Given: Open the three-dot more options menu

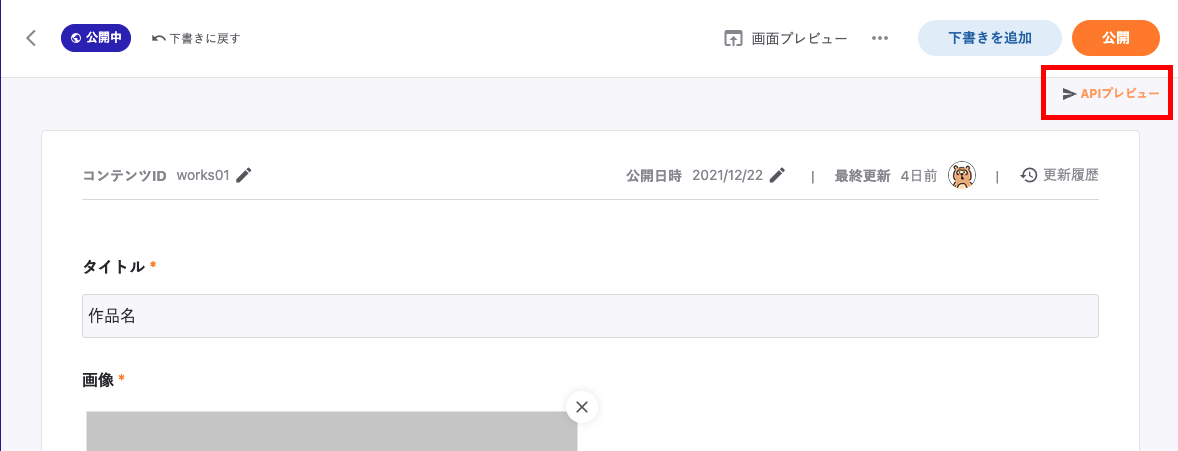Looking at the screenshot, I should point(880,38).
